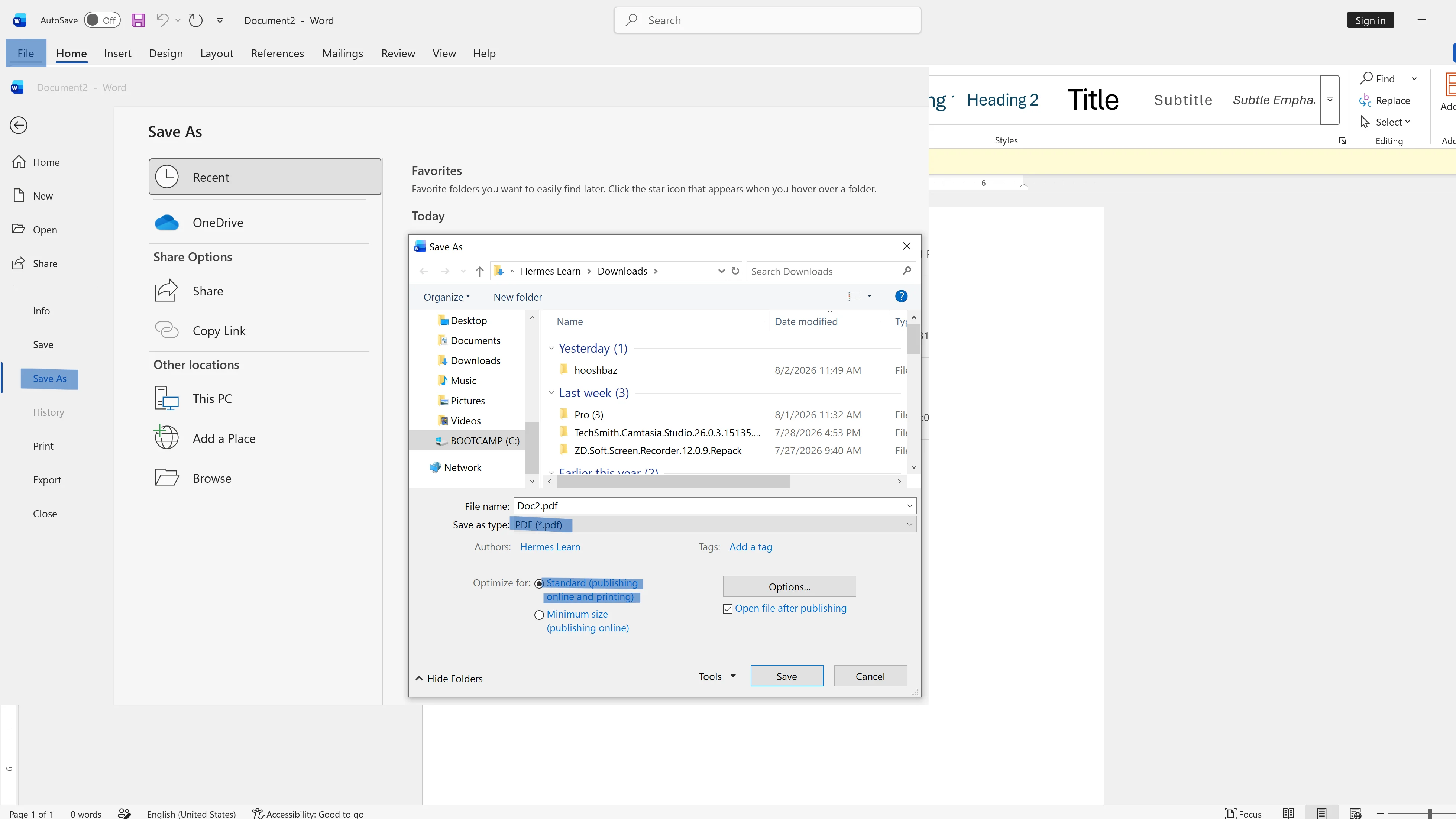
Task: Click the Options... button
Action: point(790,587)
